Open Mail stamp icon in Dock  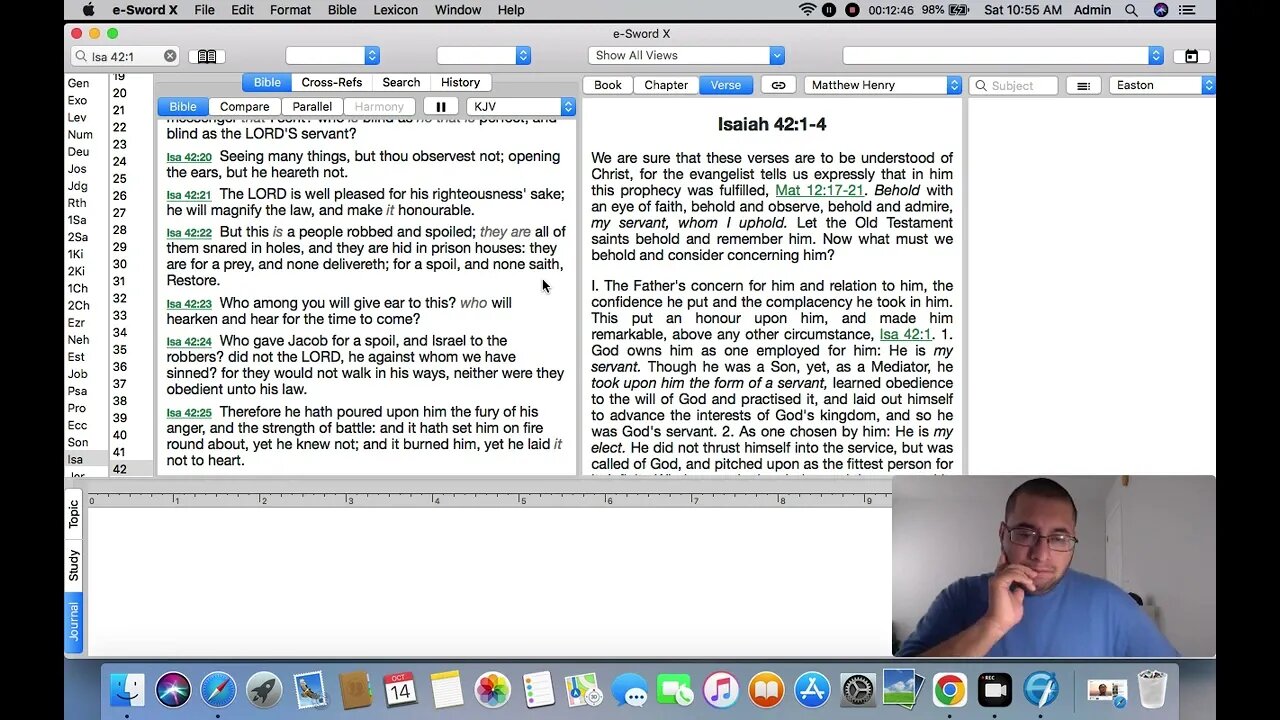pos(310,690)
